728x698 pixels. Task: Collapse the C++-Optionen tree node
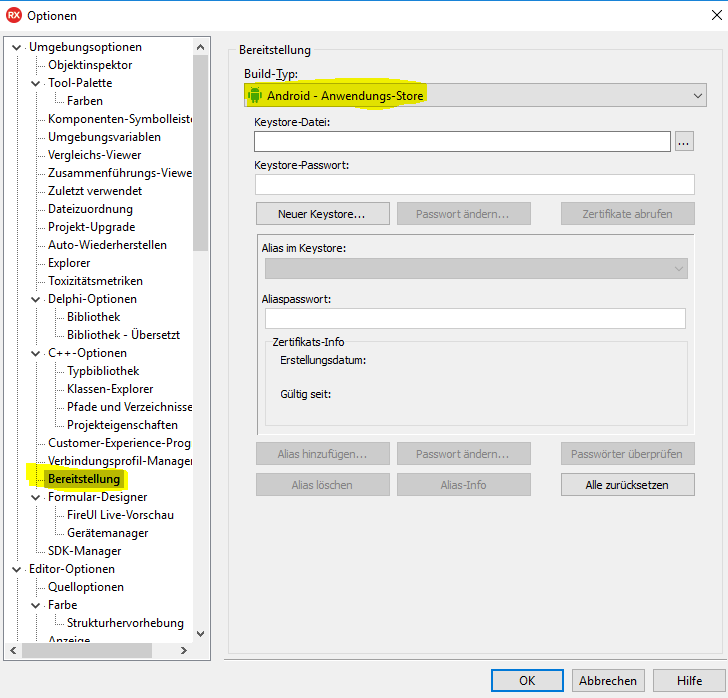(36, 353)
